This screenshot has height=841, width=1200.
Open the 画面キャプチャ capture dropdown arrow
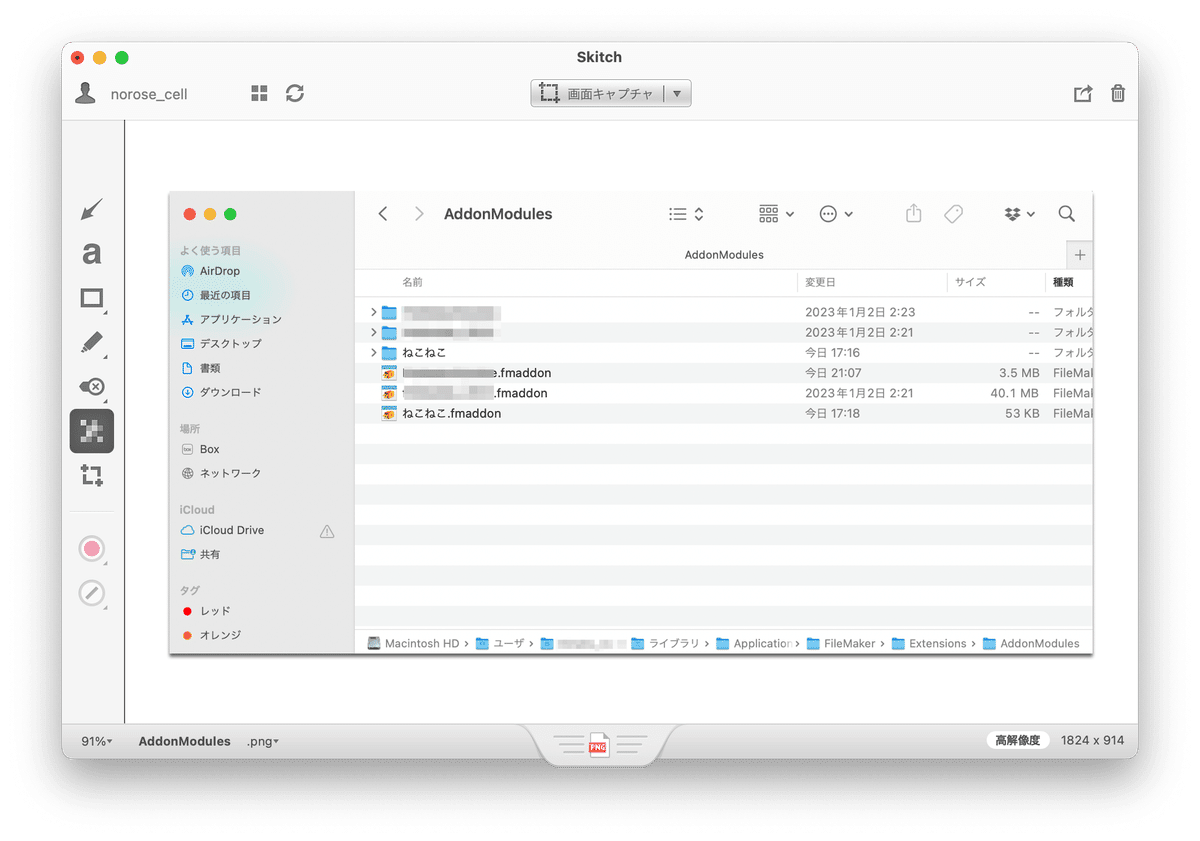pyautogui.click(x=678, y=92)
